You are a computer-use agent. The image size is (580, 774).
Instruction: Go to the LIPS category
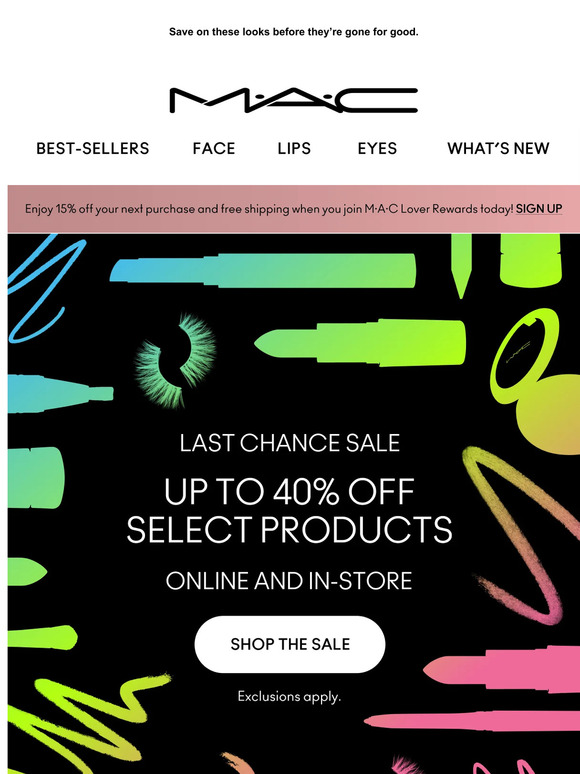(294, 148)
